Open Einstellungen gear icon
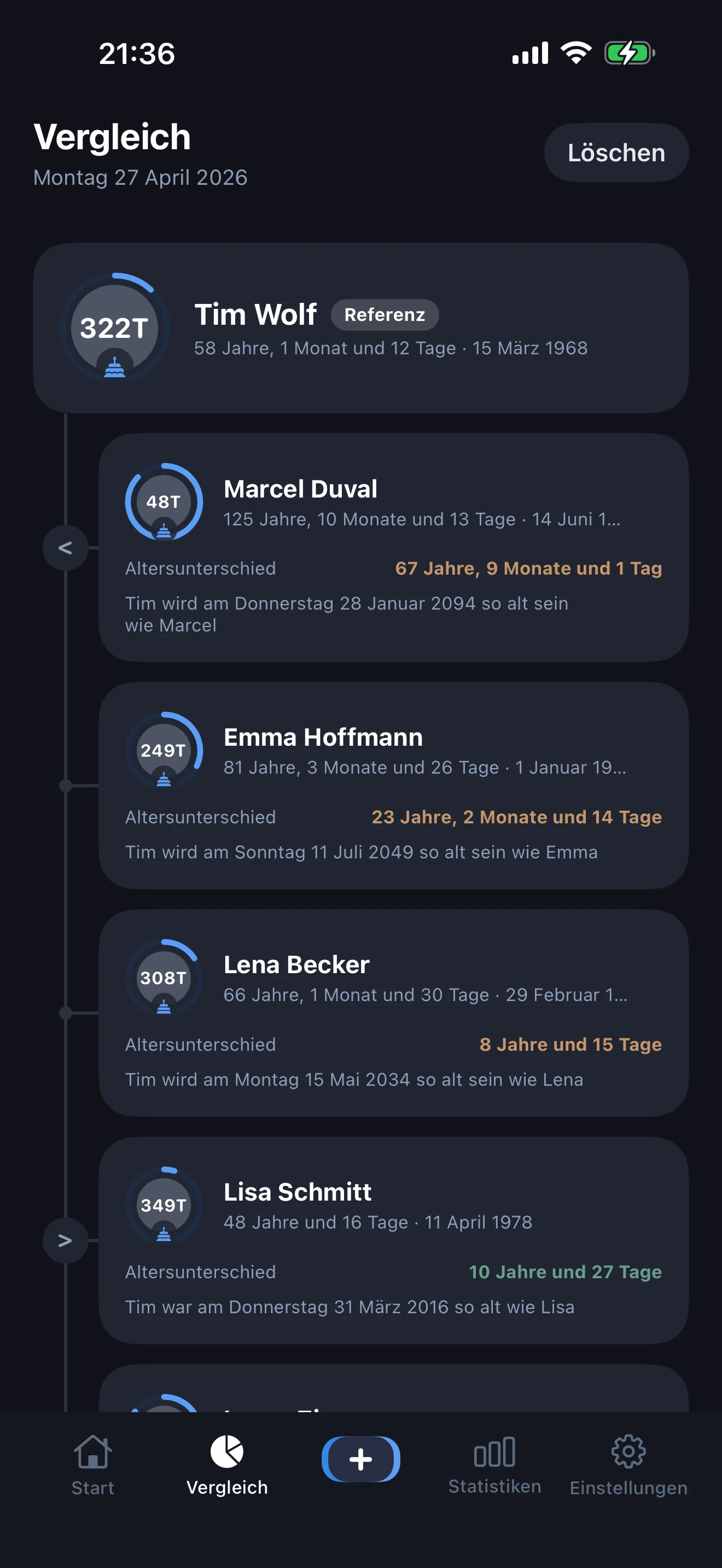Image resolution: width=722 pixels, height=1568 pixels. point(628,1452)
